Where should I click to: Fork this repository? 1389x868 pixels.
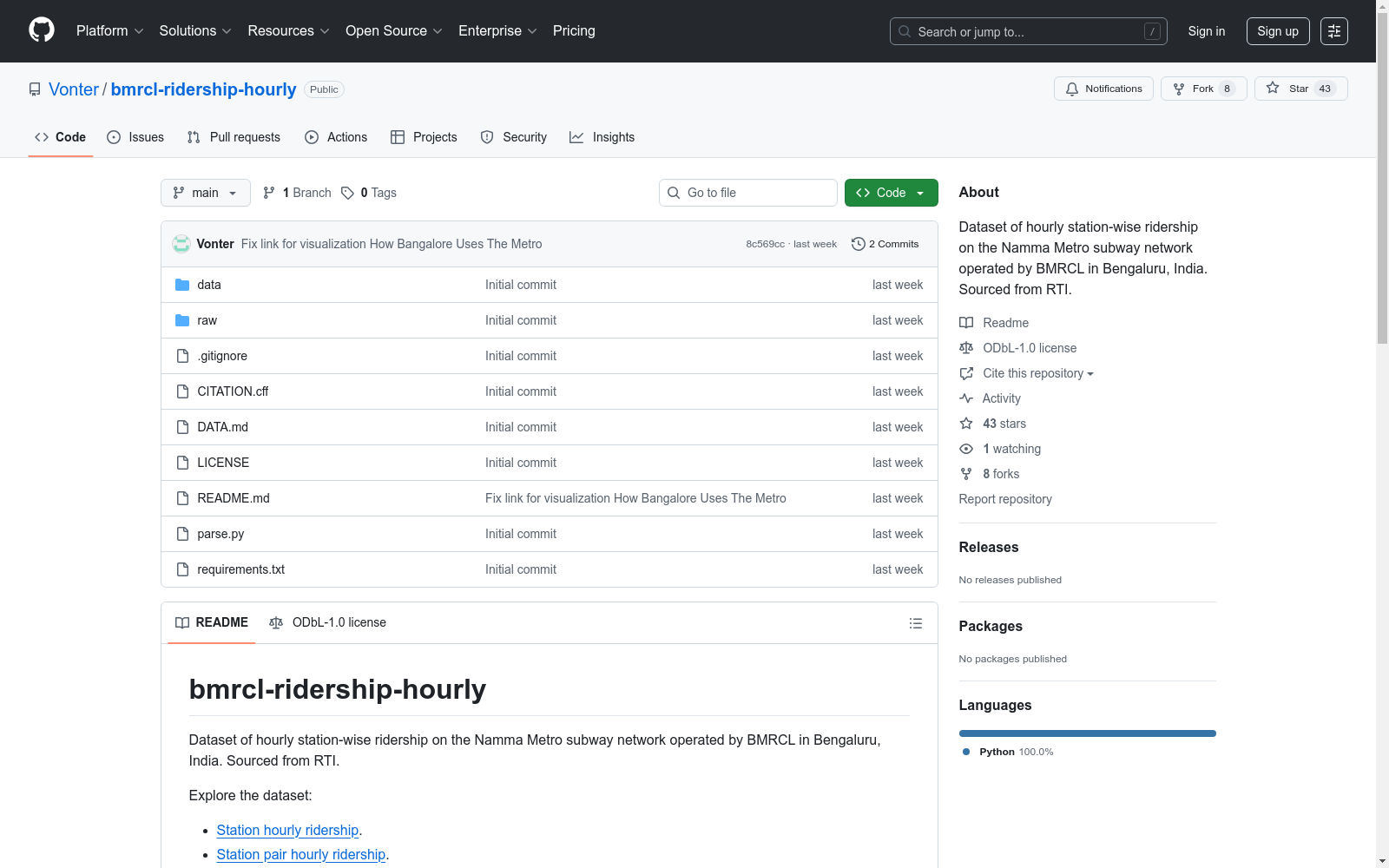(1203, 89)
